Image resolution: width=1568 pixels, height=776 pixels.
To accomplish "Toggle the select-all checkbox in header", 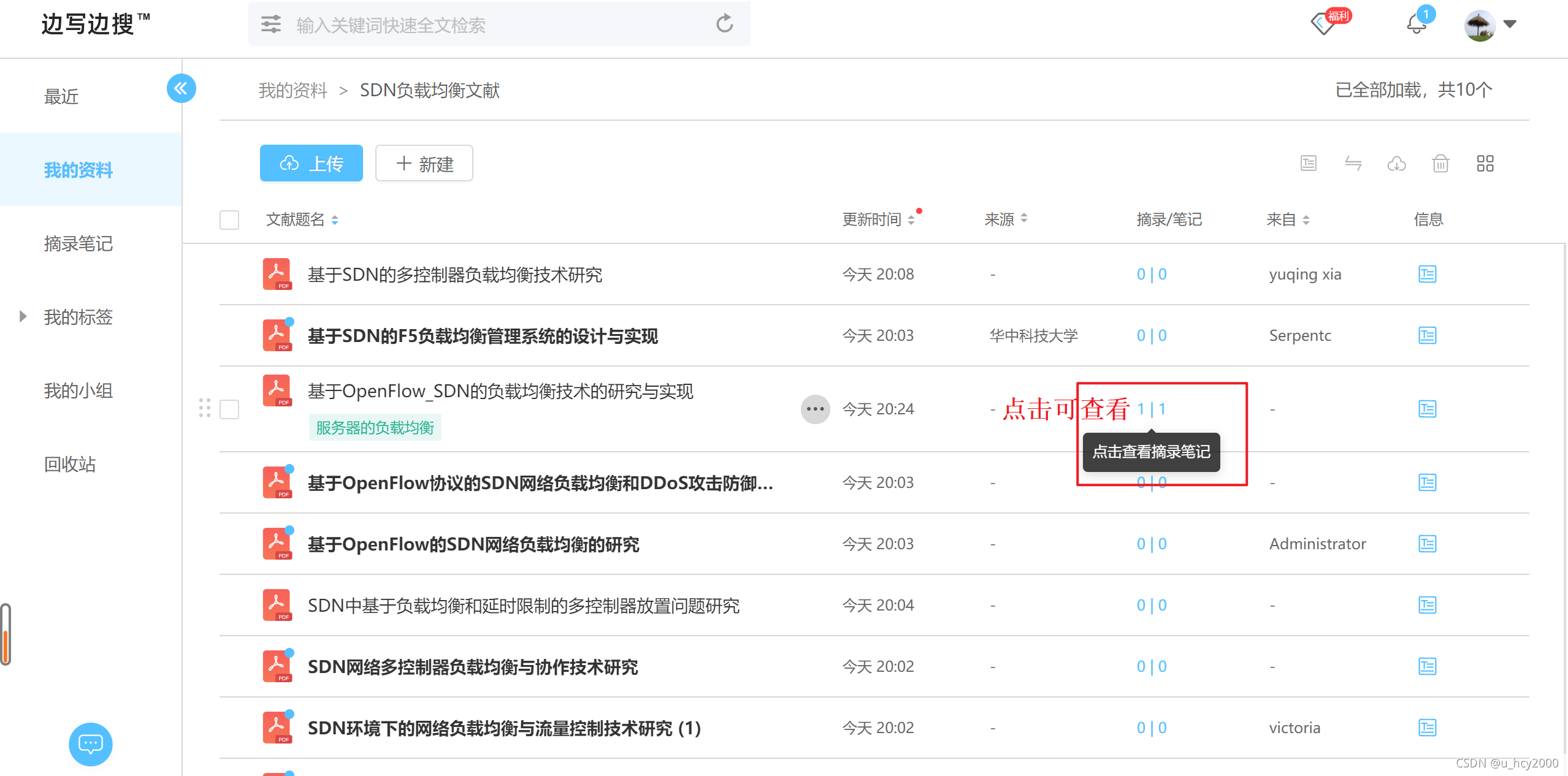I will [229, 220].
